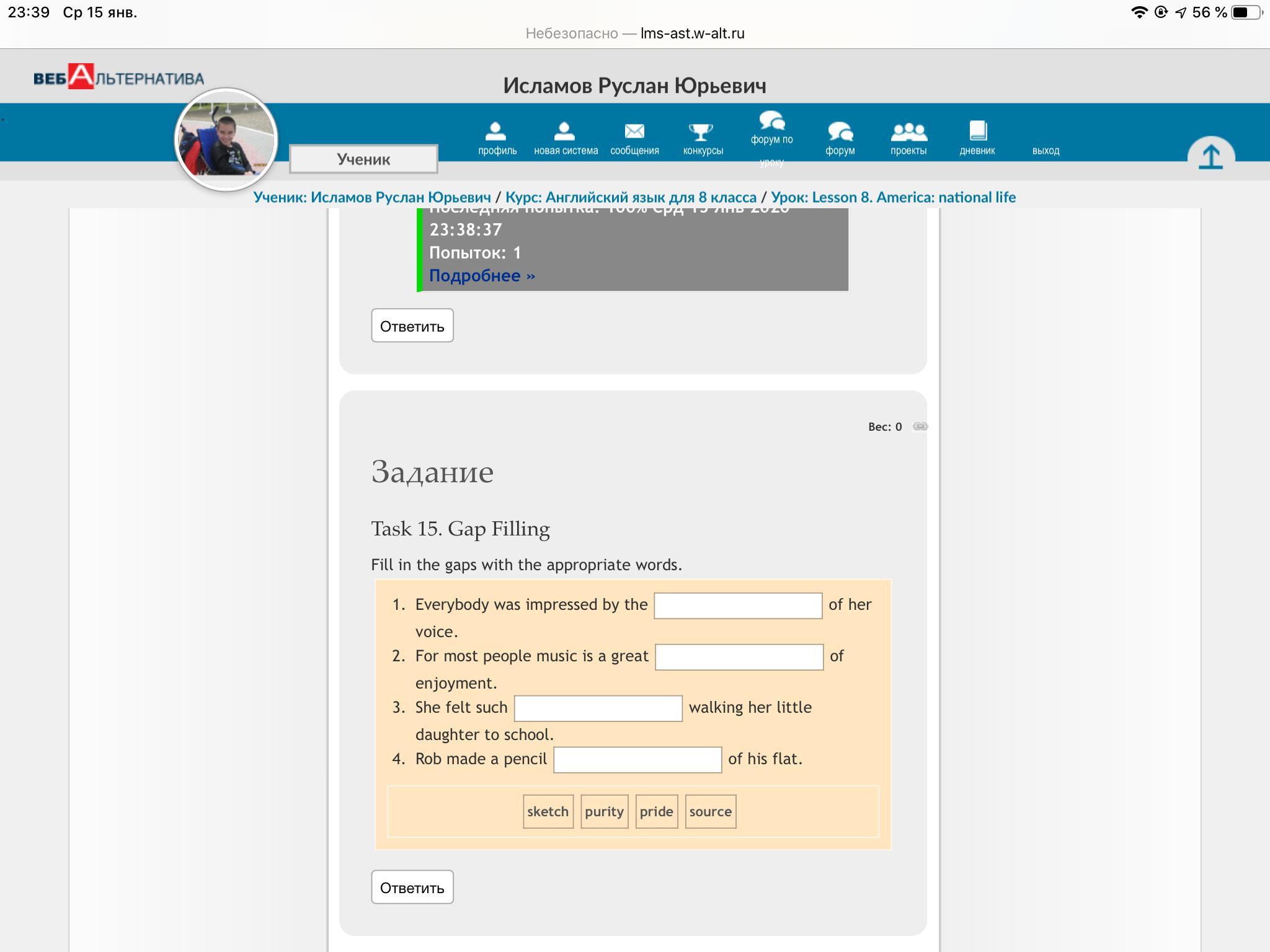This screenshot has height=952, width=1270.
Task: Pick the word tile 'source'
Action: tap(710, 811)
